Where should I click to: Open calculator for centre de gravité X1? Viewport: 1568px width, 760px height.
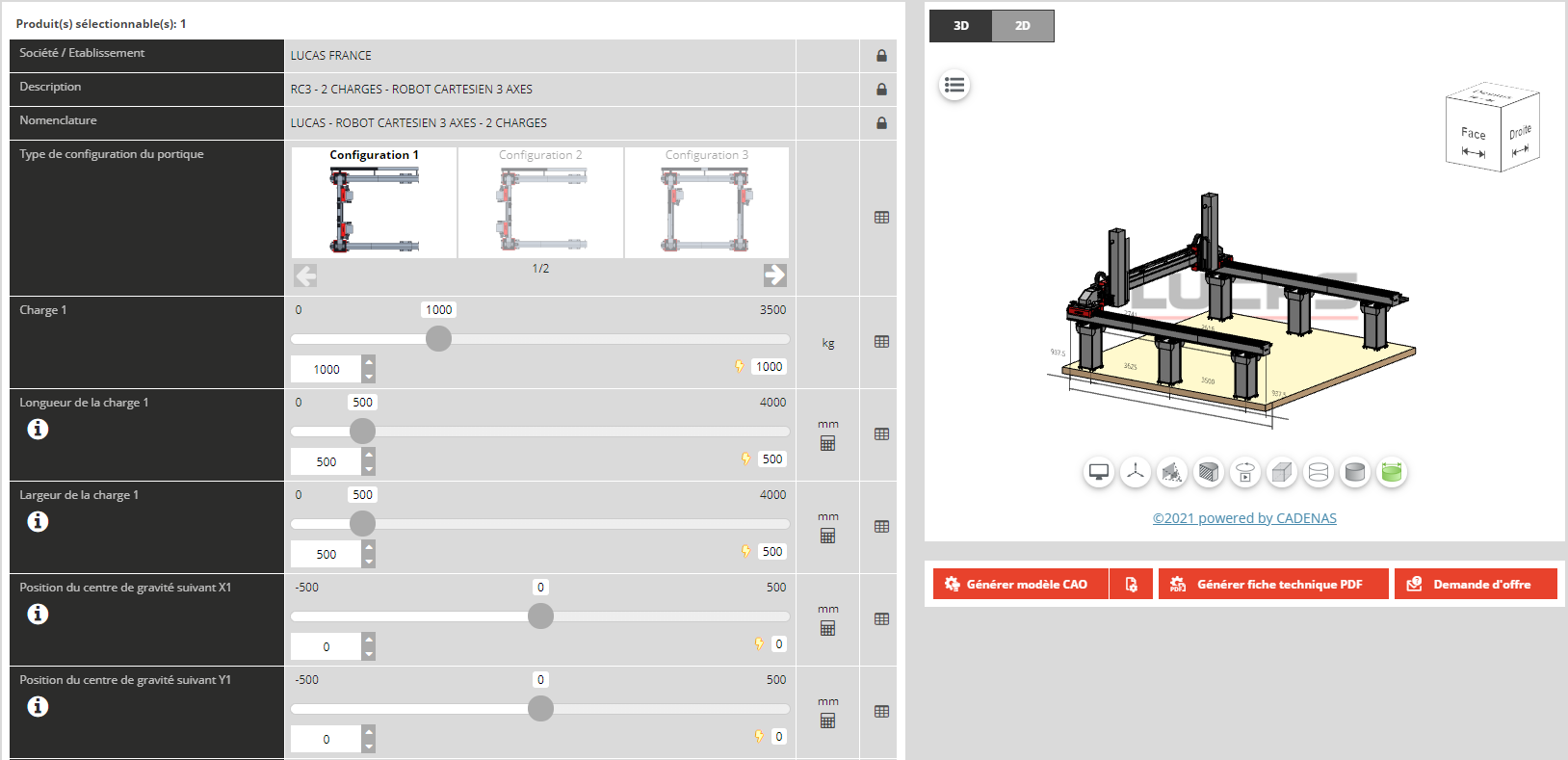(x=827, y=629)
